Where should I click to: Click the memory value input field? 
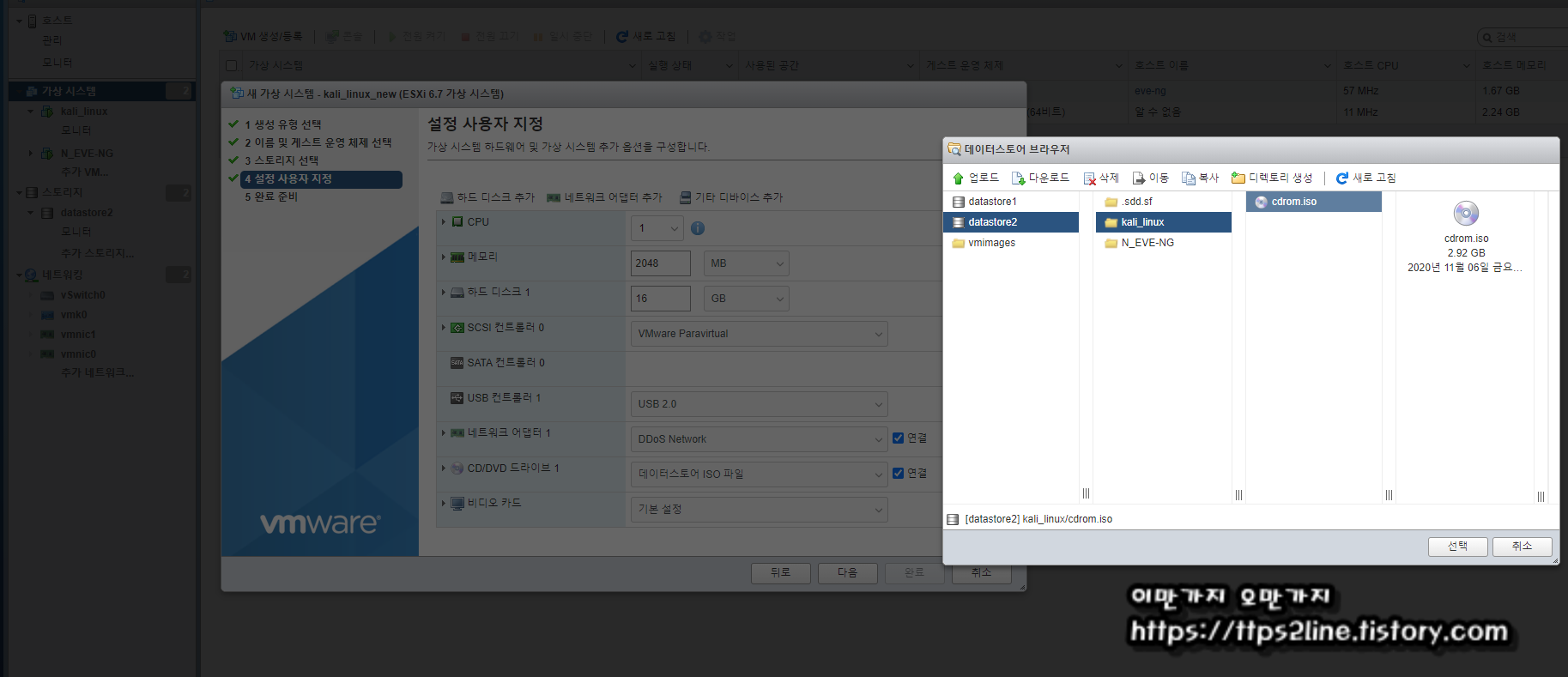pyautogui.click(x=661, y=263)
